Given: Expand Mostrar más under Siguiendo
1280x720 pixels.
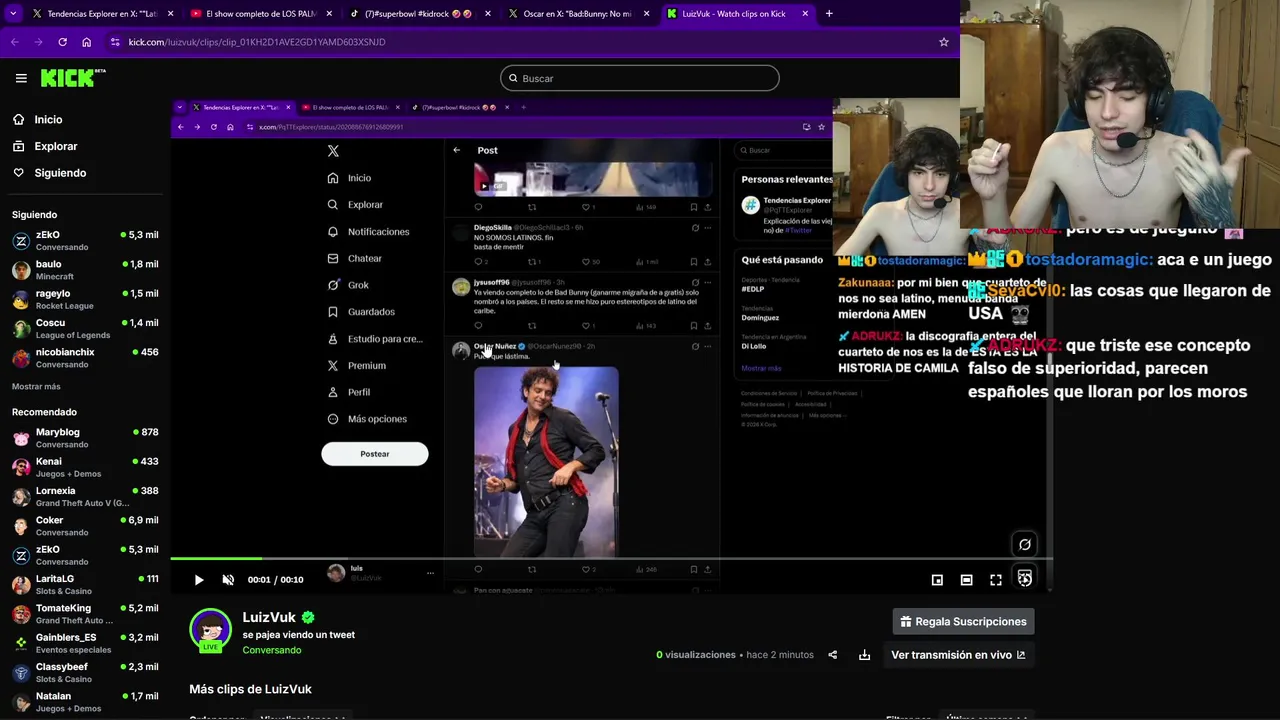Looking at the screenshot, I should [x=36, y=387].
